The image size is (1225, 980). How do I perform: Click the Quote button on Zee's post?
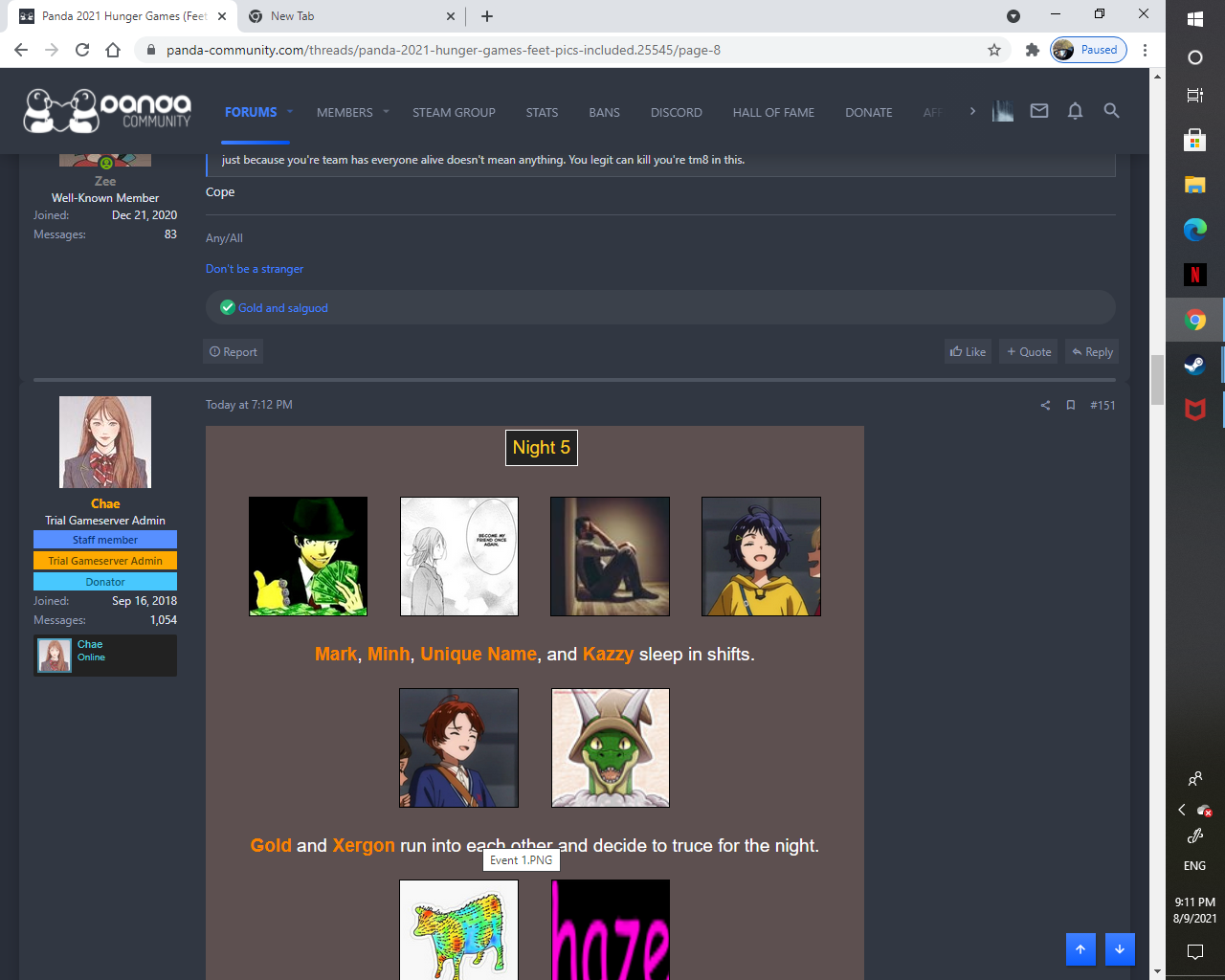click(1029, 351)
